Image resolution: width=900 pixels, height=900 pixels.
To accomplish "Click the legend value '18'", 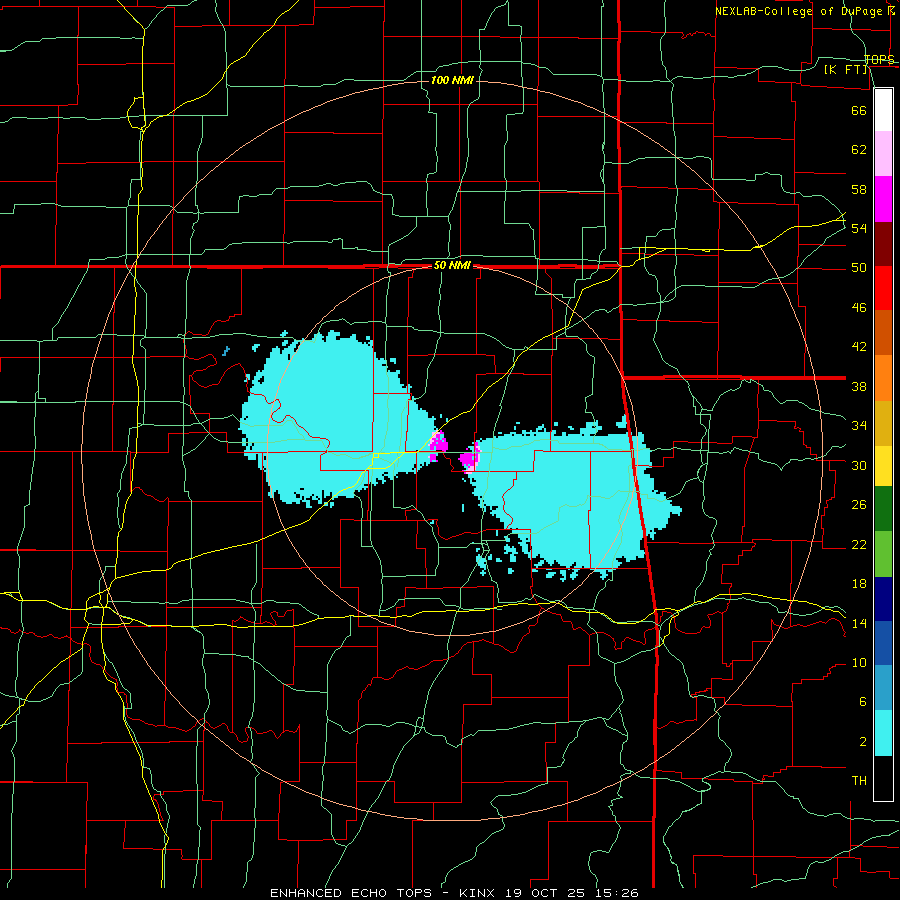I will click(859, 584).
